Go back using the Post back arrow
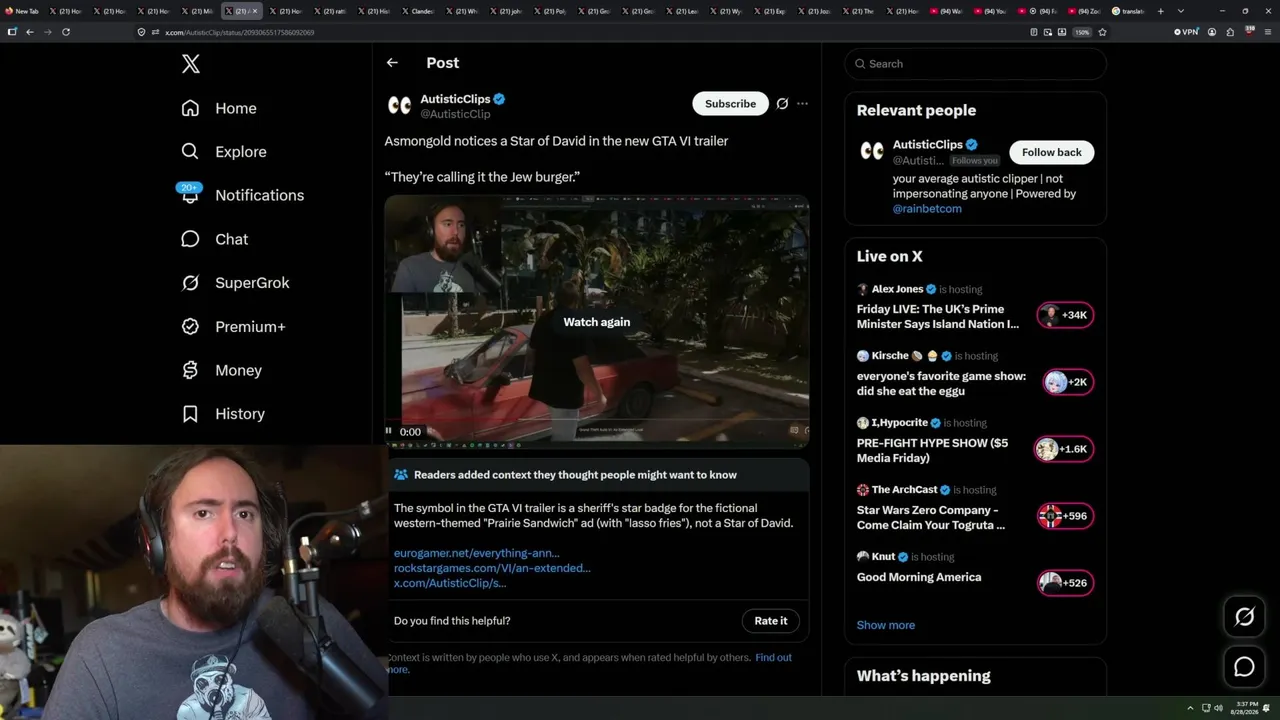Viewport: 1280px width, 720px height. coord(392,63)
